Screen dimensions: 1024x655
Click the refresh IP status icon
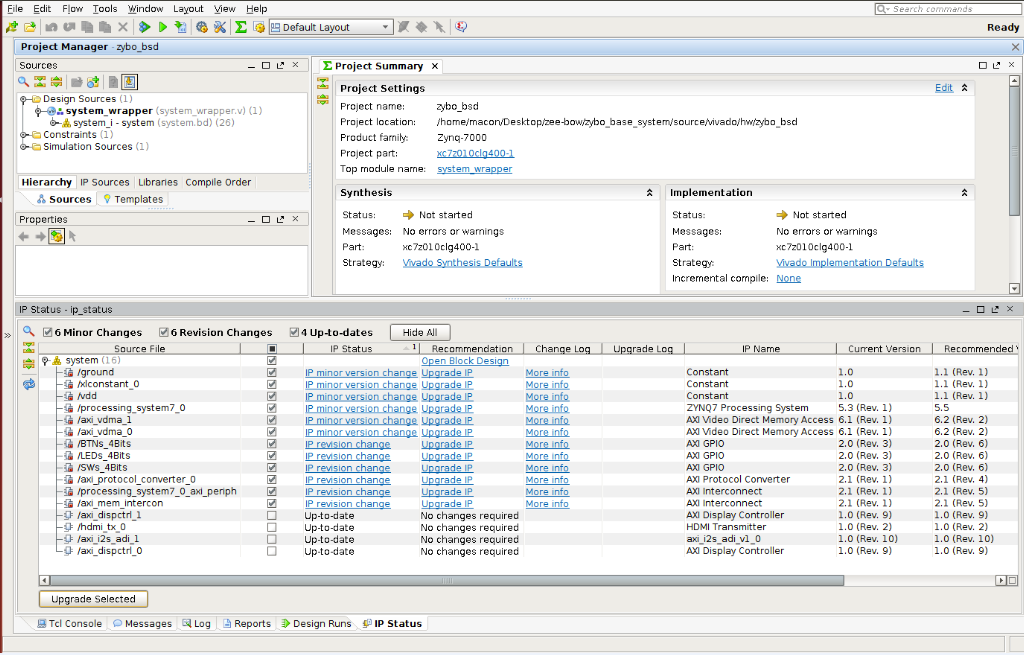click(29, 384)
